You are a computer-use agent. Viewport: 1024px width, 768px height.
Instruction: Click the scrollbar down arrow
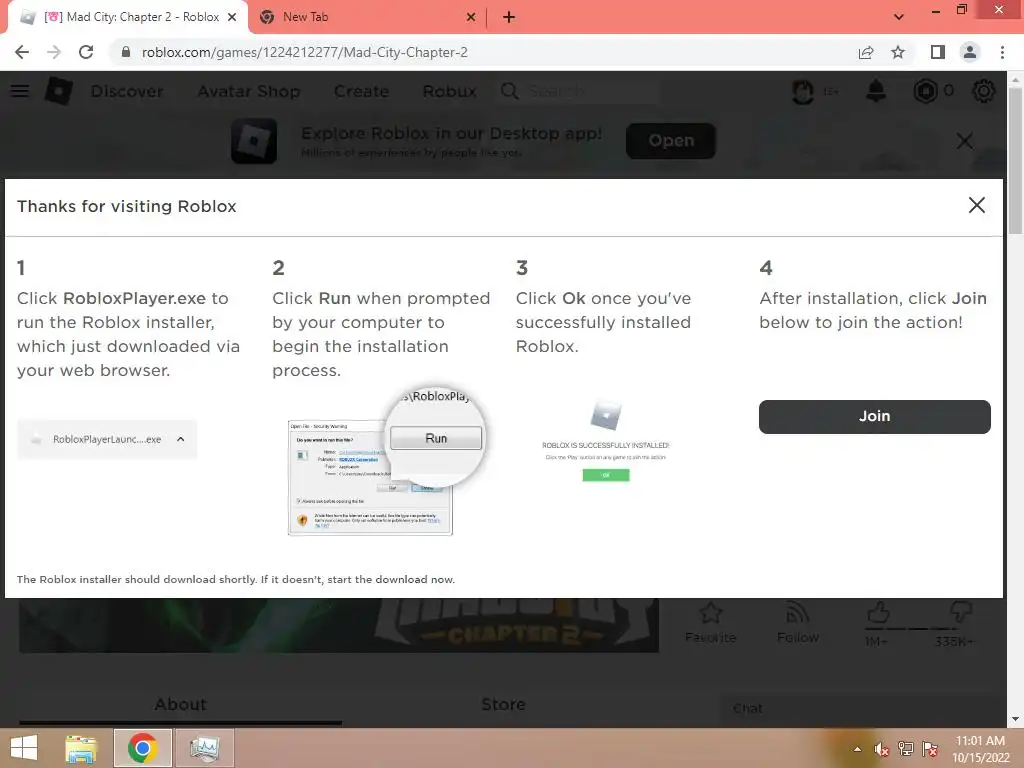[x=1016, y=719]
